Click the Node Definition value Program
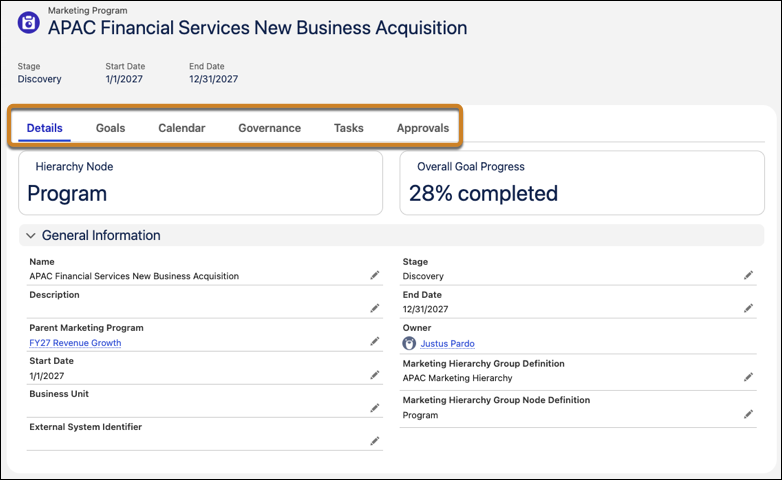The height and width of the screenshot is (480, 782). coord(420,415)
